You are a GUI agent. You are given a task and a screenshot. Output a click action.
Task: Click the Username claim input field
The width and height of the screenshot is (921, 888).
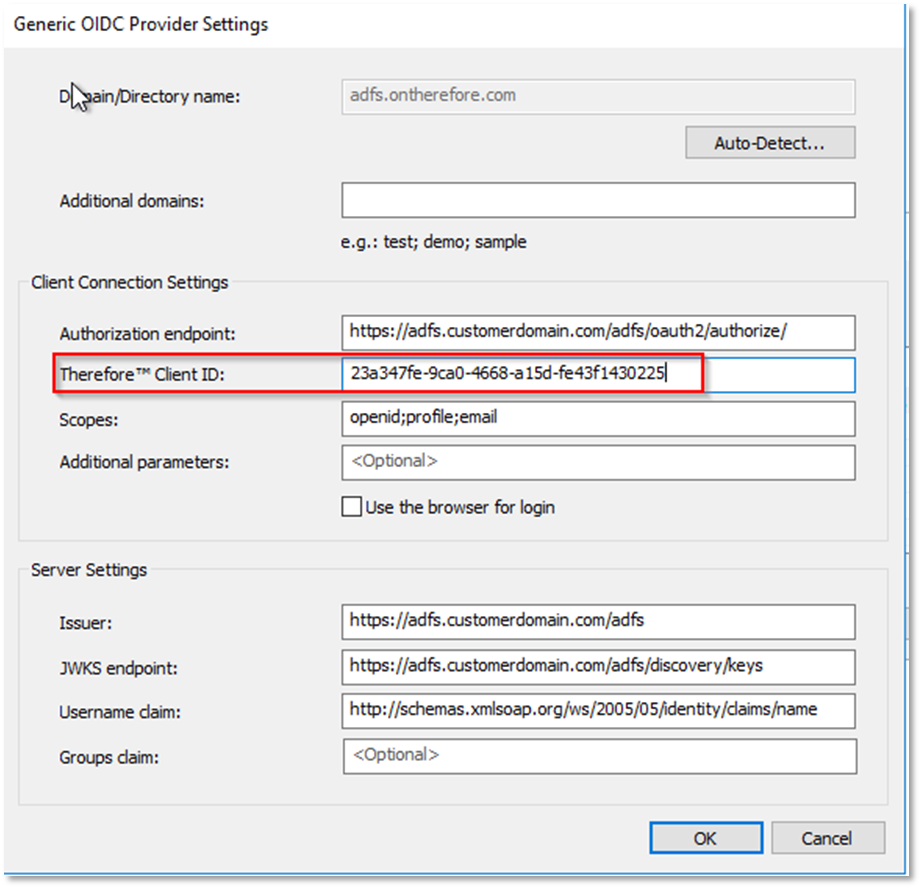[x=597, y=710]
